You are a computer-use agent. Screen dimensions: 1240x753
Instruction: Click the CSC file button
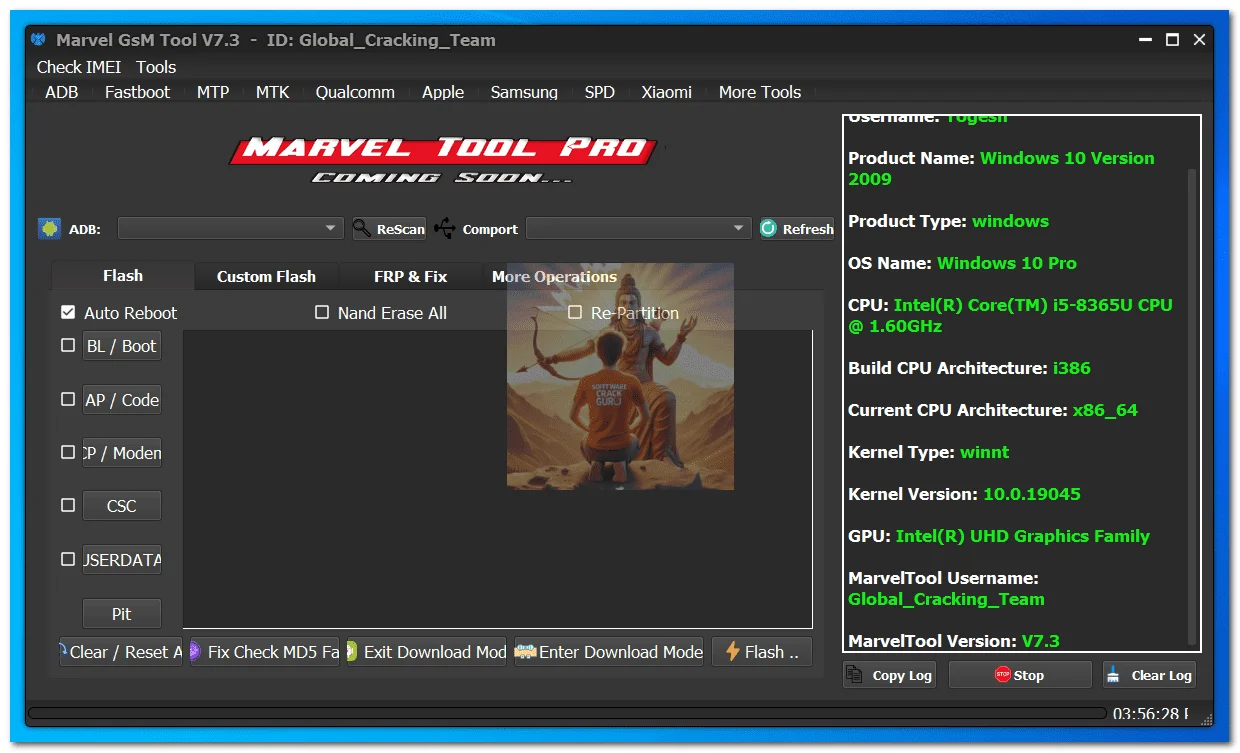121,506
